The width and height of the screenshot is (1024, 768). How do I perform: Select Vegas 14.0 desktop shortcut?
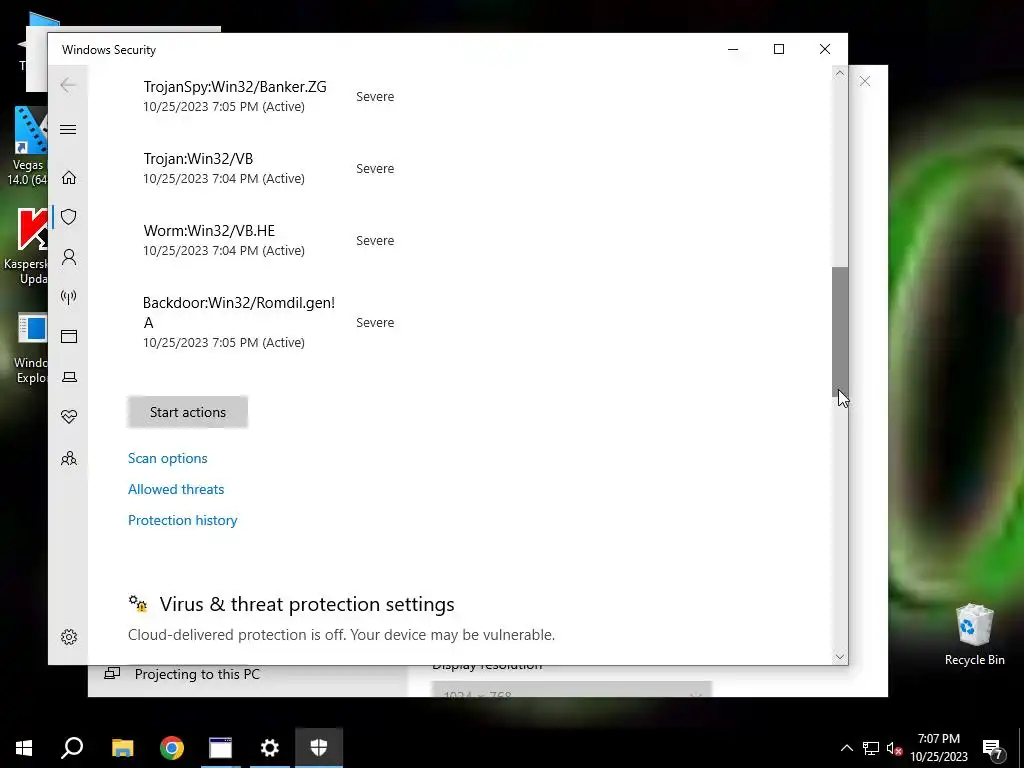27,146
